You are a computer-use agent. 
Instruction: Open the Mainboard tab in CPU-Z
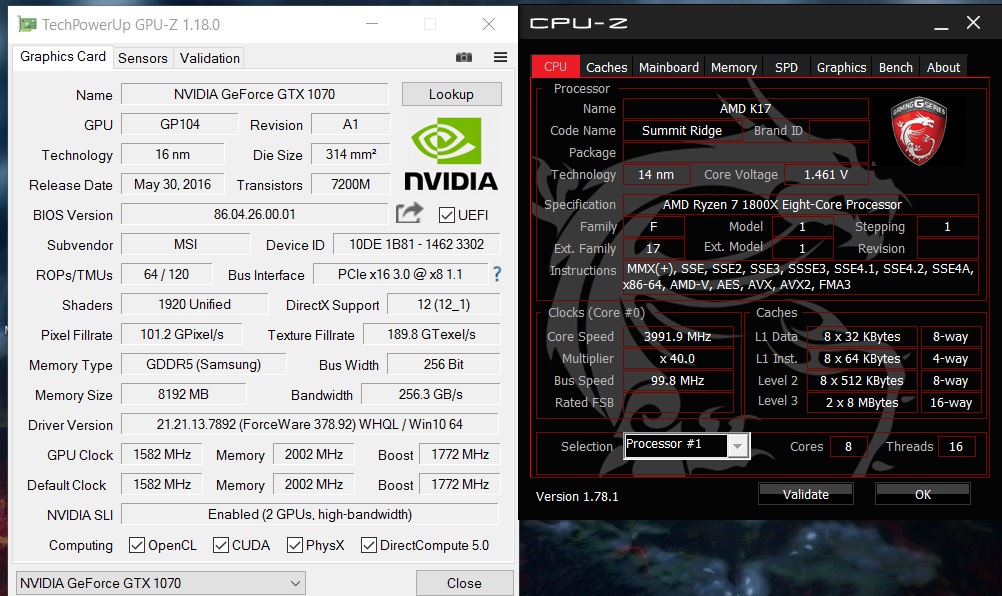668,67
